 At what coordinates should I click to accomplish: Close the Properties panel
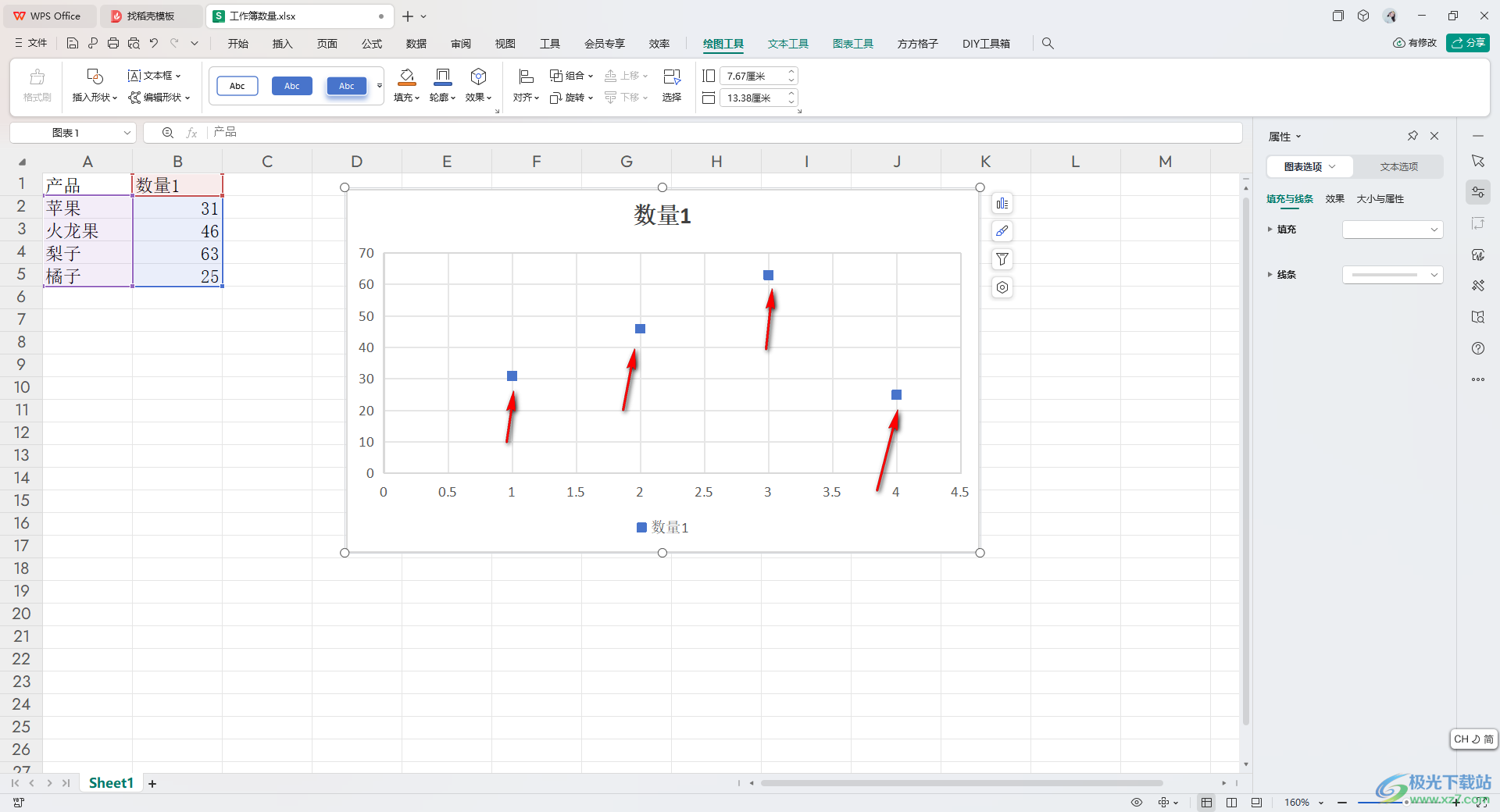[x=1434, y=136]
